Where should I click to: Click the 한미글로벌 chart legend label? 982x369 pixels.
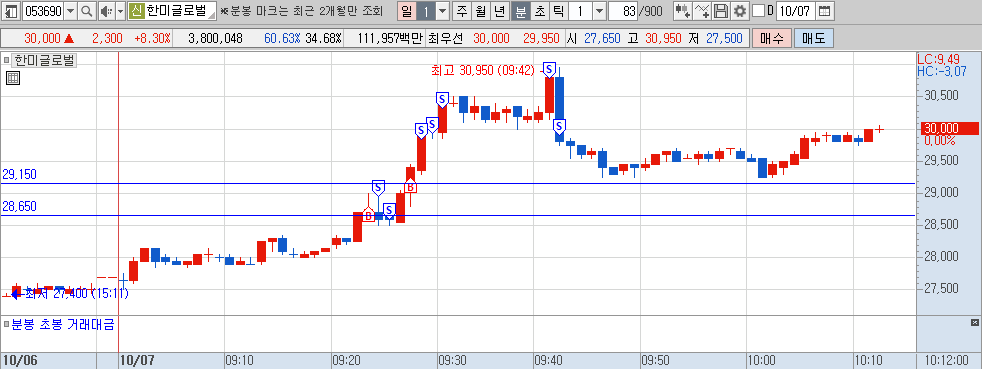[44, 61]
